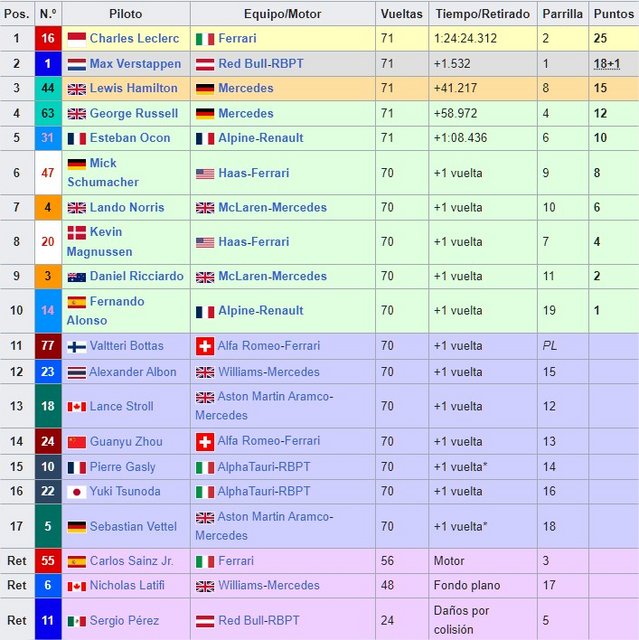Open Williams-Mercedes link in Albon's row
The image size is (639, 640).
point(268,372)
